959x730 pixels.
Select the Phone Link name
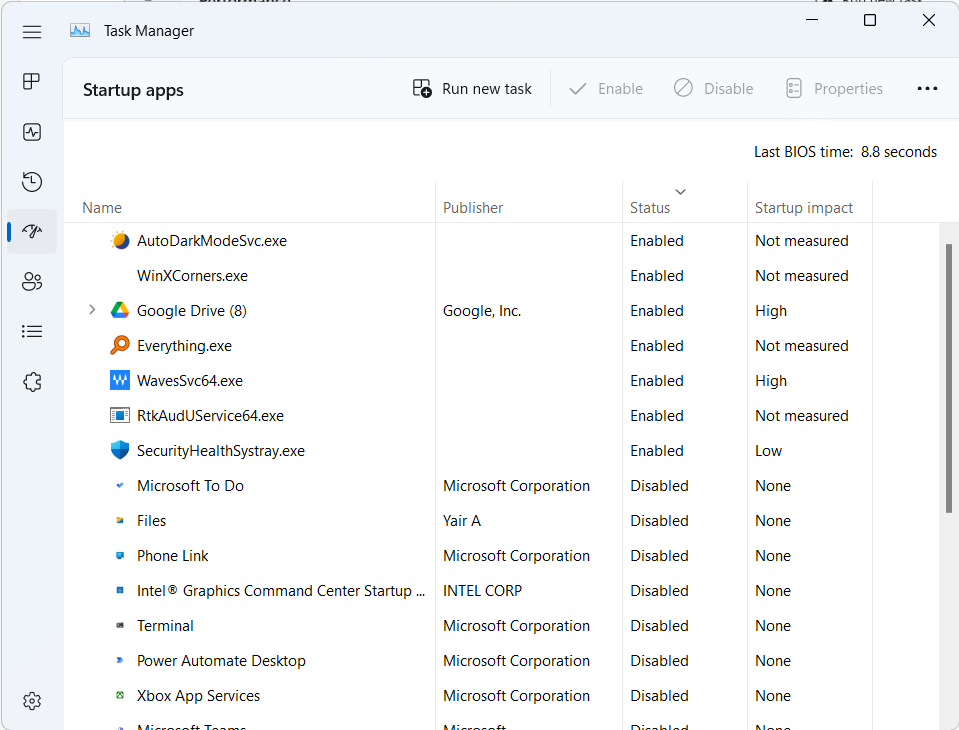(172, 556)
